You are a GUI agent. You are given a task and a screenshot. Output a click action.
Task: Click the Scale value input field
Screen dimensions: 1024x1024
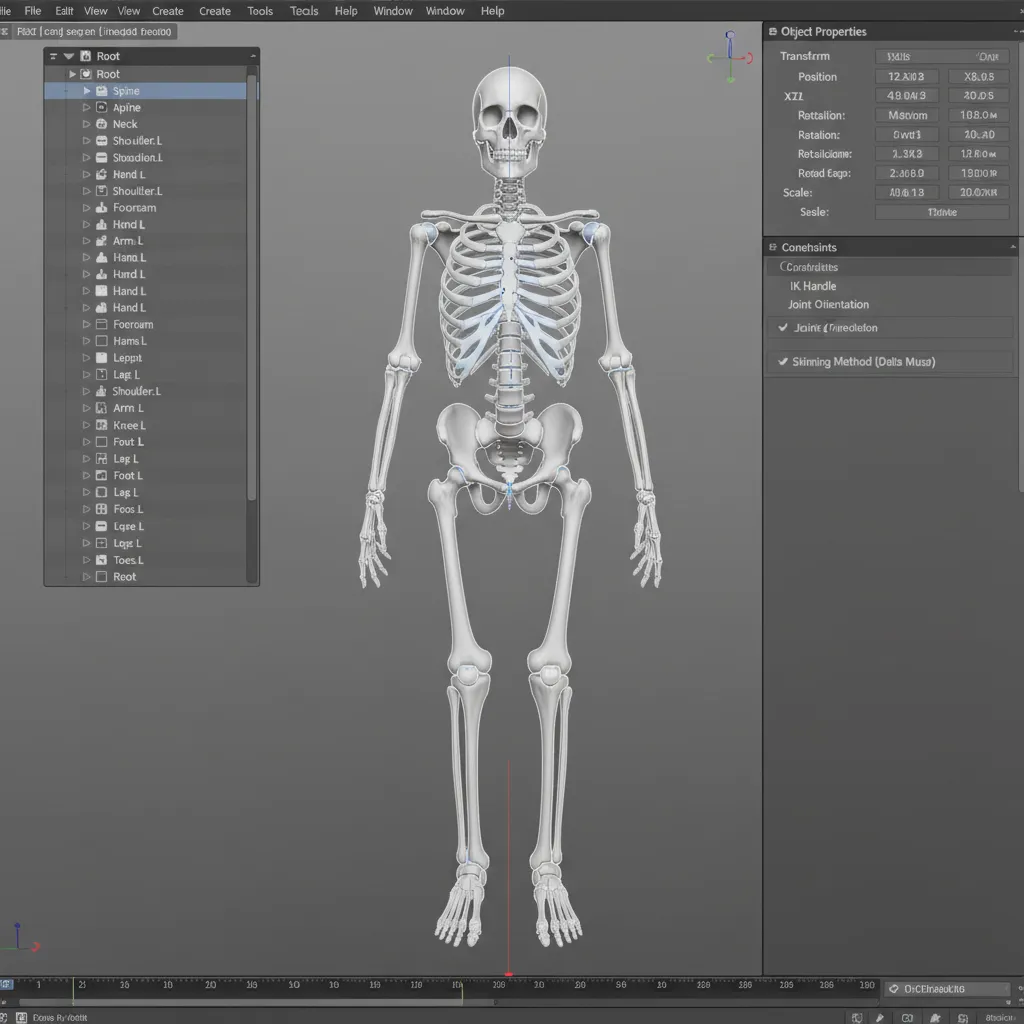point(906,192)
